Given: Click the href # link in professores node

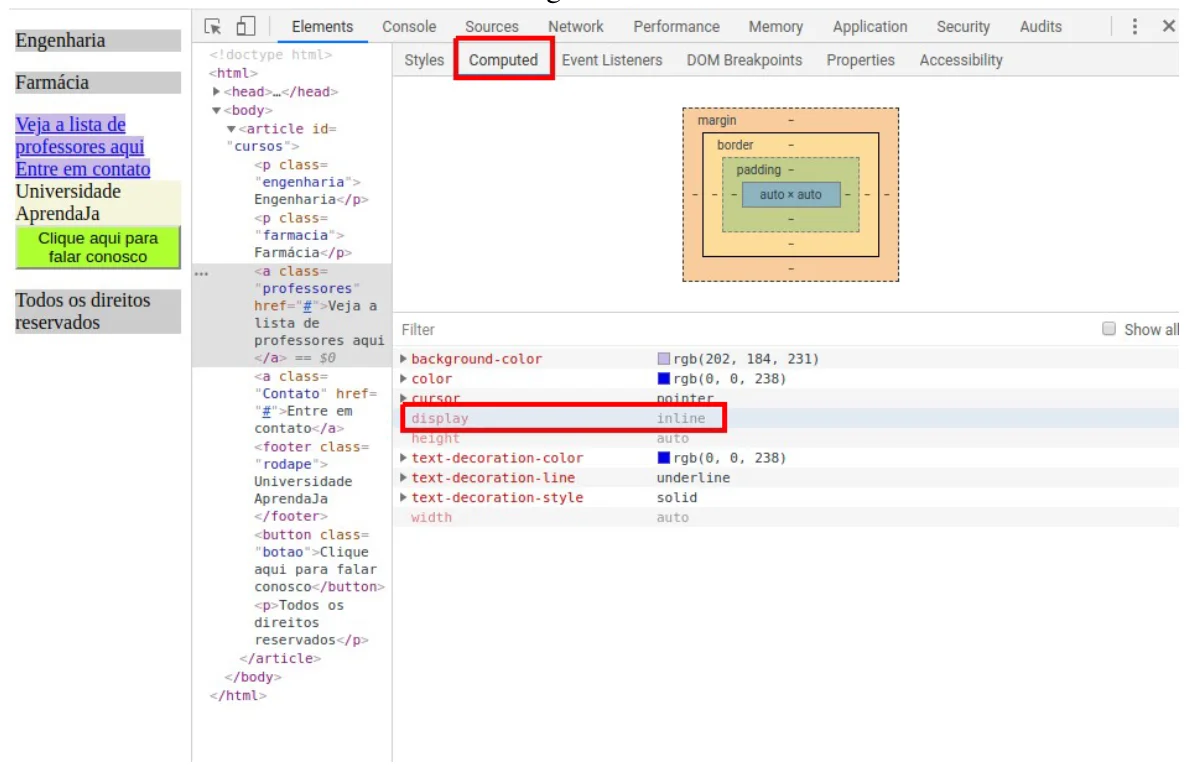Looking at the screenshot, I should pyautogui.click(x=307, y=307).
